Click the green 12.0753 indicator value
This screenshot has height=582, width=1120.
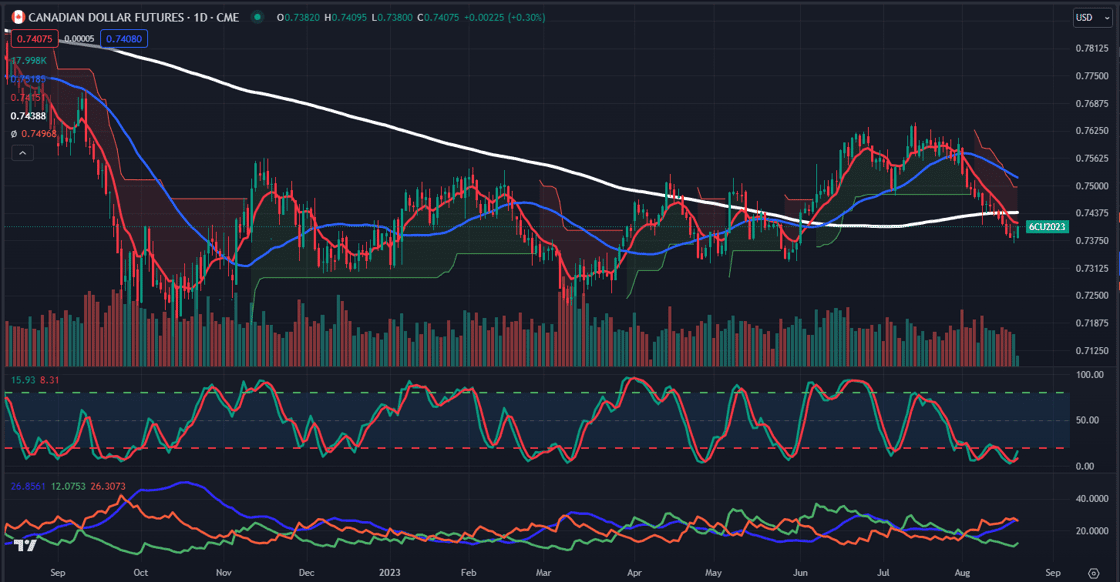pos(69,486)
